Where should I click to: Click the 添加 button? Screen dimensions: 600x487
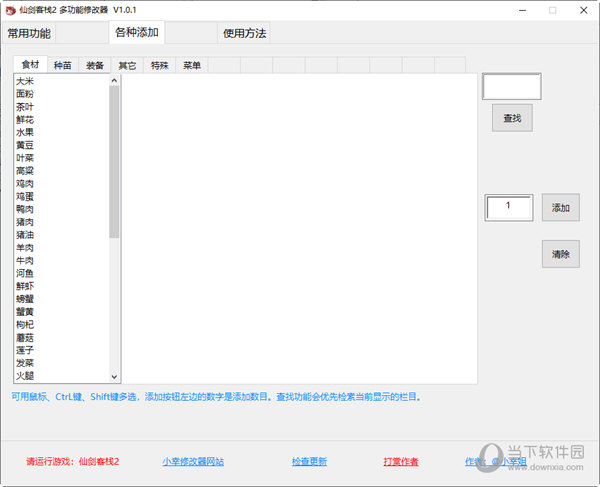[x=561, y=208]
